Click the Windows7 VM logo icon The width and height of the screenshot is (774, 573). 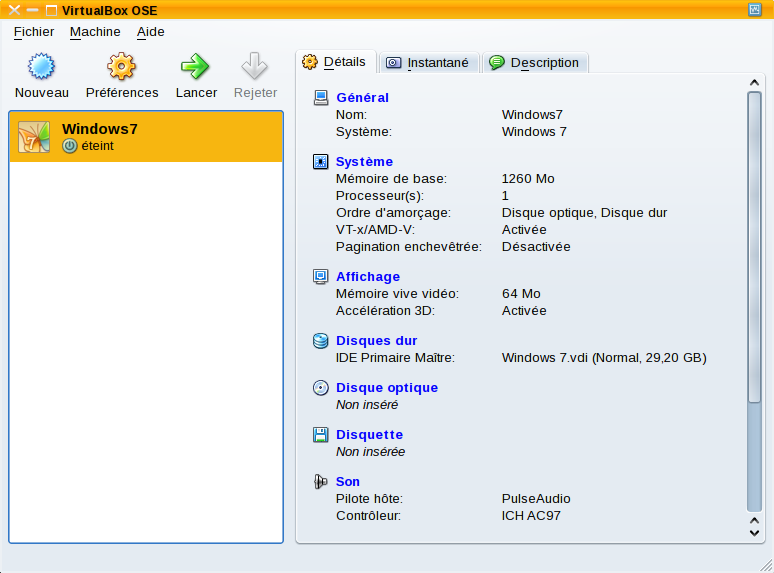pyautogui.click(x=34, y=137)
